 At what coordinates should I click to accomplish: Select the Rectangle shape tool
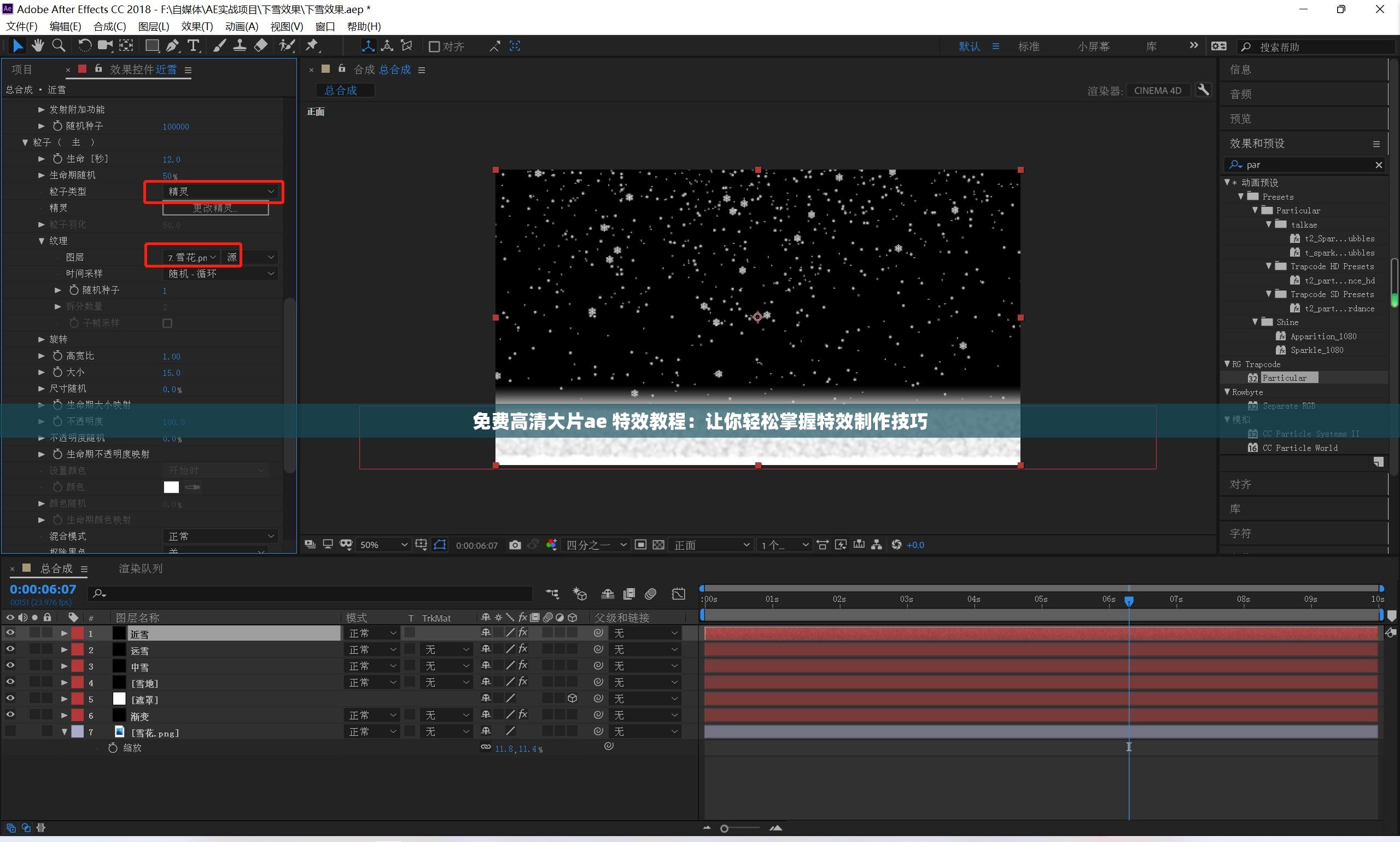152,46
